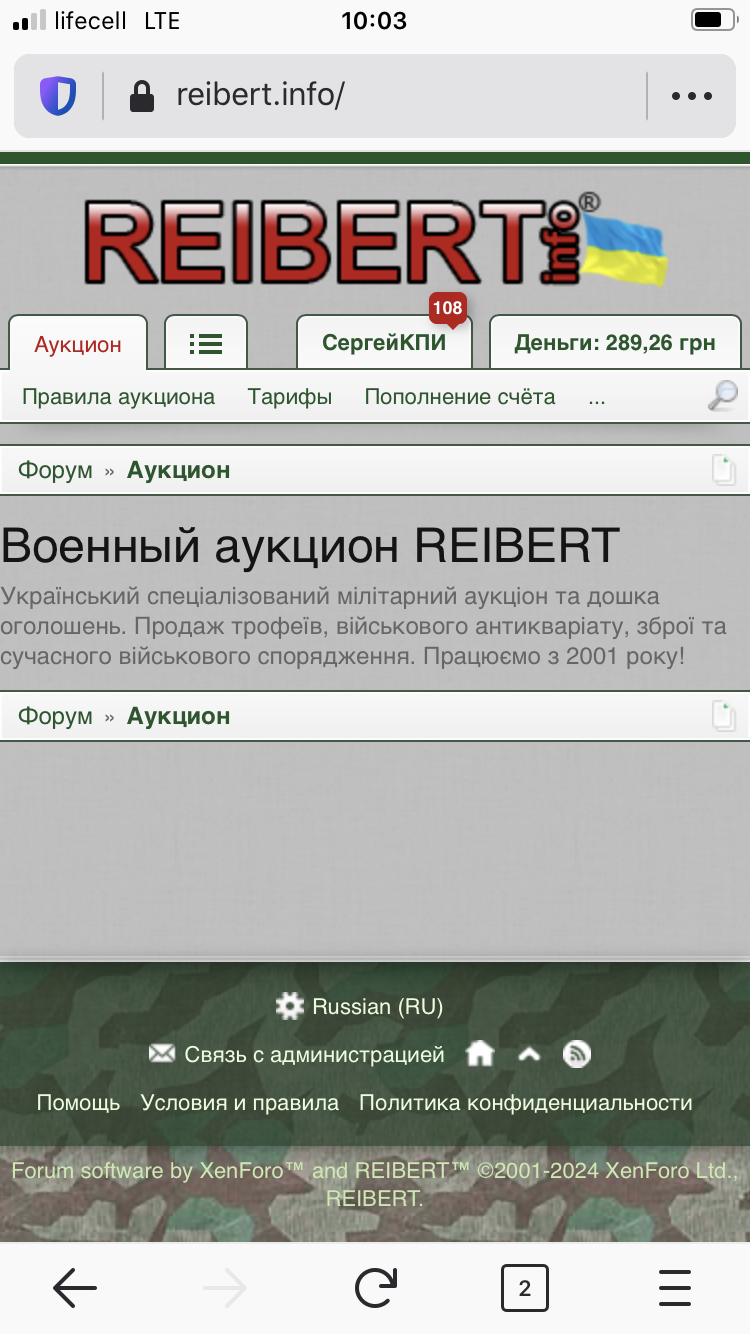Viewport: 750px width, 1334px height.
Task: Select the Аукцион tab
Action: (x=78, y=344)
